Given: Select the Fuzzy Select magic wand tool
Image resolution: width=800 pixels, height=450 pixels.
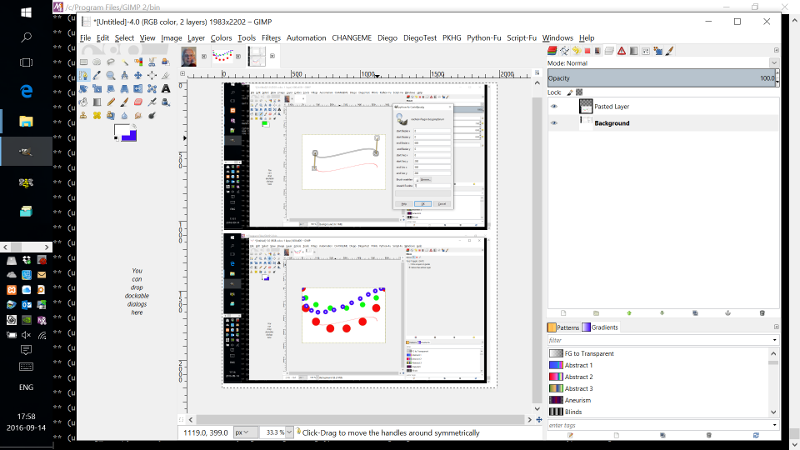Looking at the screenshot, I should tap(124, 62).
